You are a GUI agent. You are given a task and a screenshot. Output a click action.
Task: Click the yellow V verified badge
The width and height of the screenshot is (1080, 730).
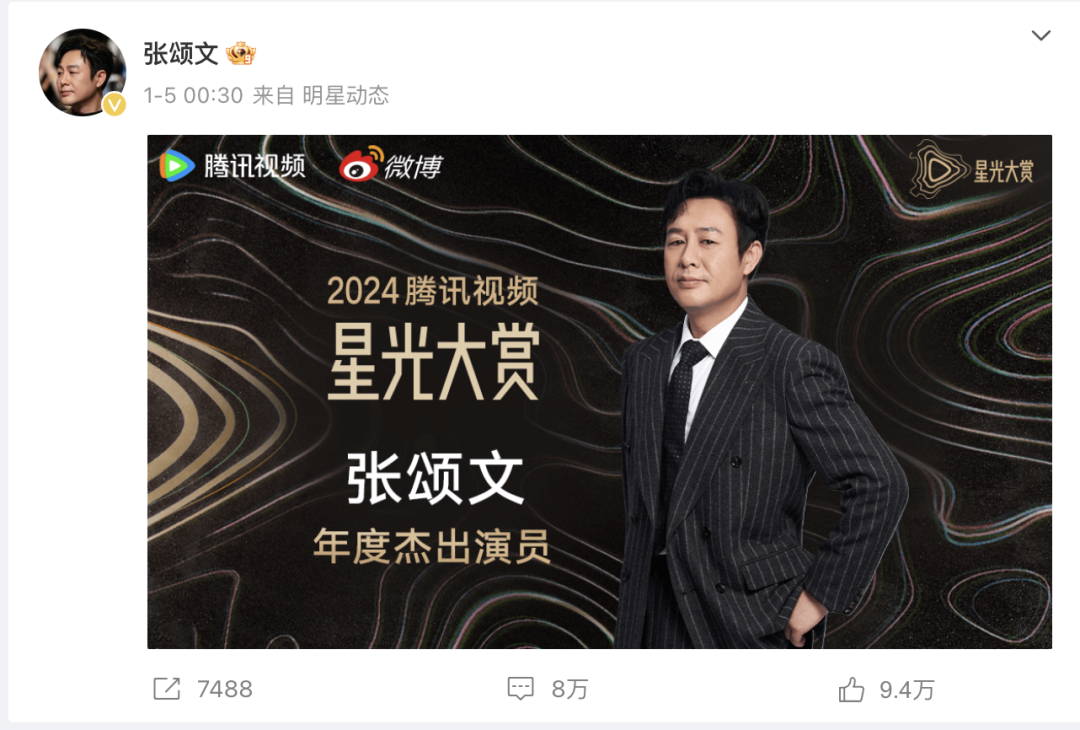pyautogui.click(x=114, y=105)
